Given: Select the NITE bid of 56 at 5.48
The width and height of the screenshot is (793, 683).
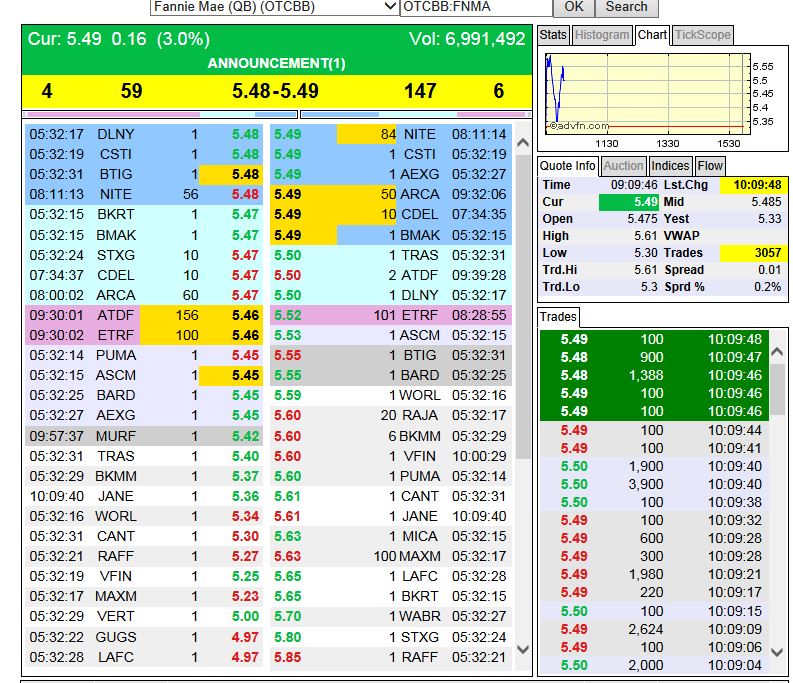Looking at the screenshot, I should 144,194.
